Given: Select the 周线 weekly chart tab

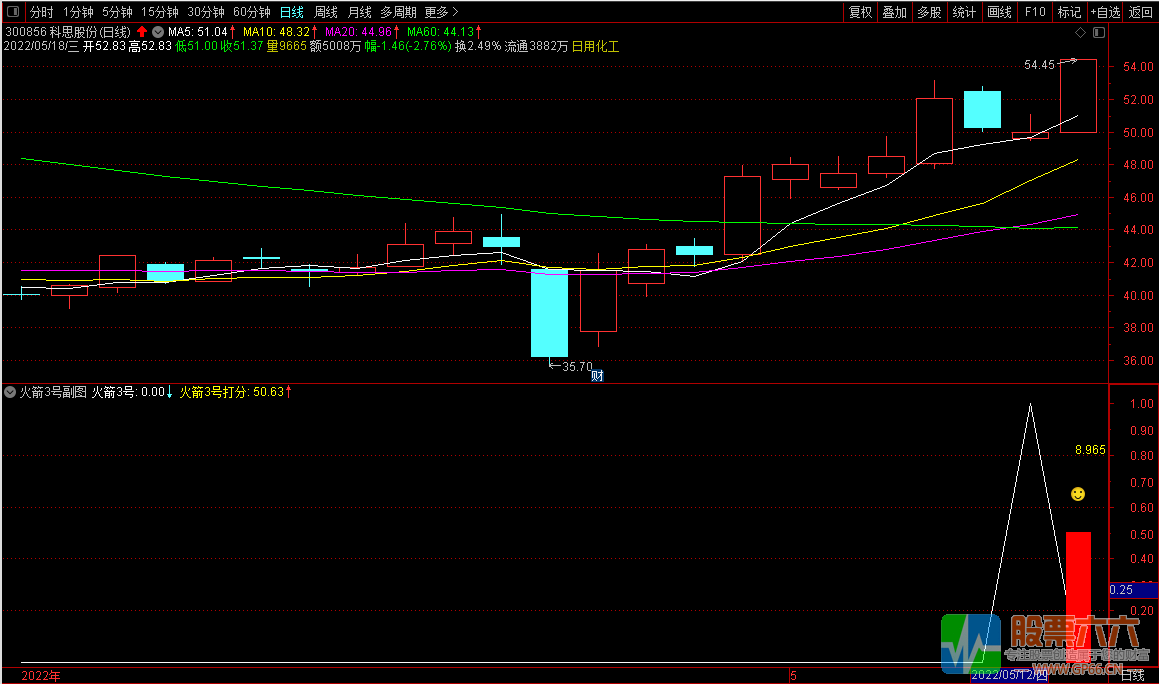Looking at the screenshot, I should tap(325, 12).
